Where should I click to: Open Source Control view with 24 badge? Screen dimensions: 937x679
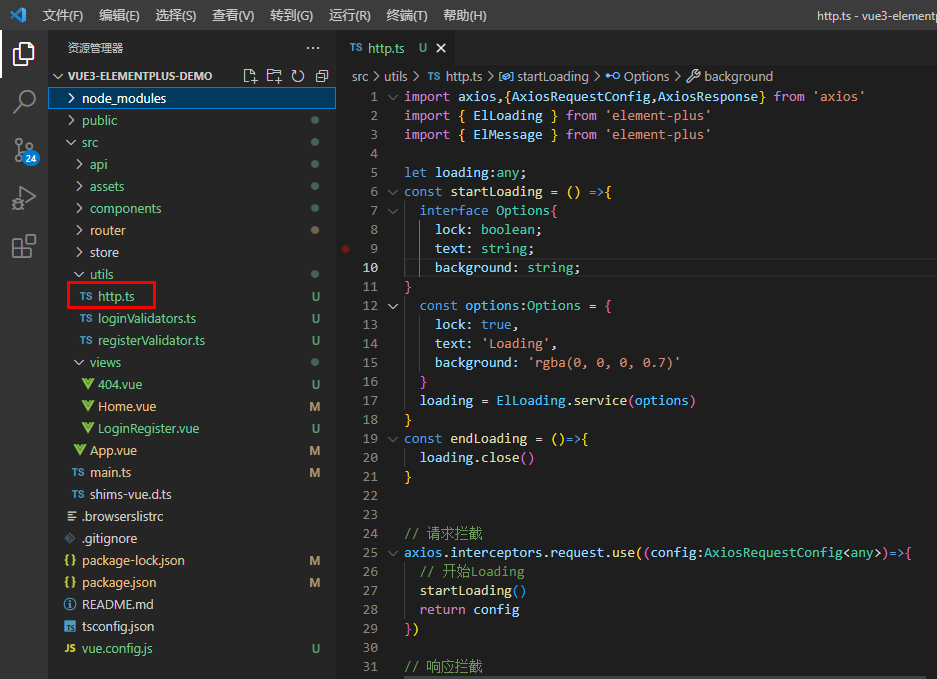25,151
